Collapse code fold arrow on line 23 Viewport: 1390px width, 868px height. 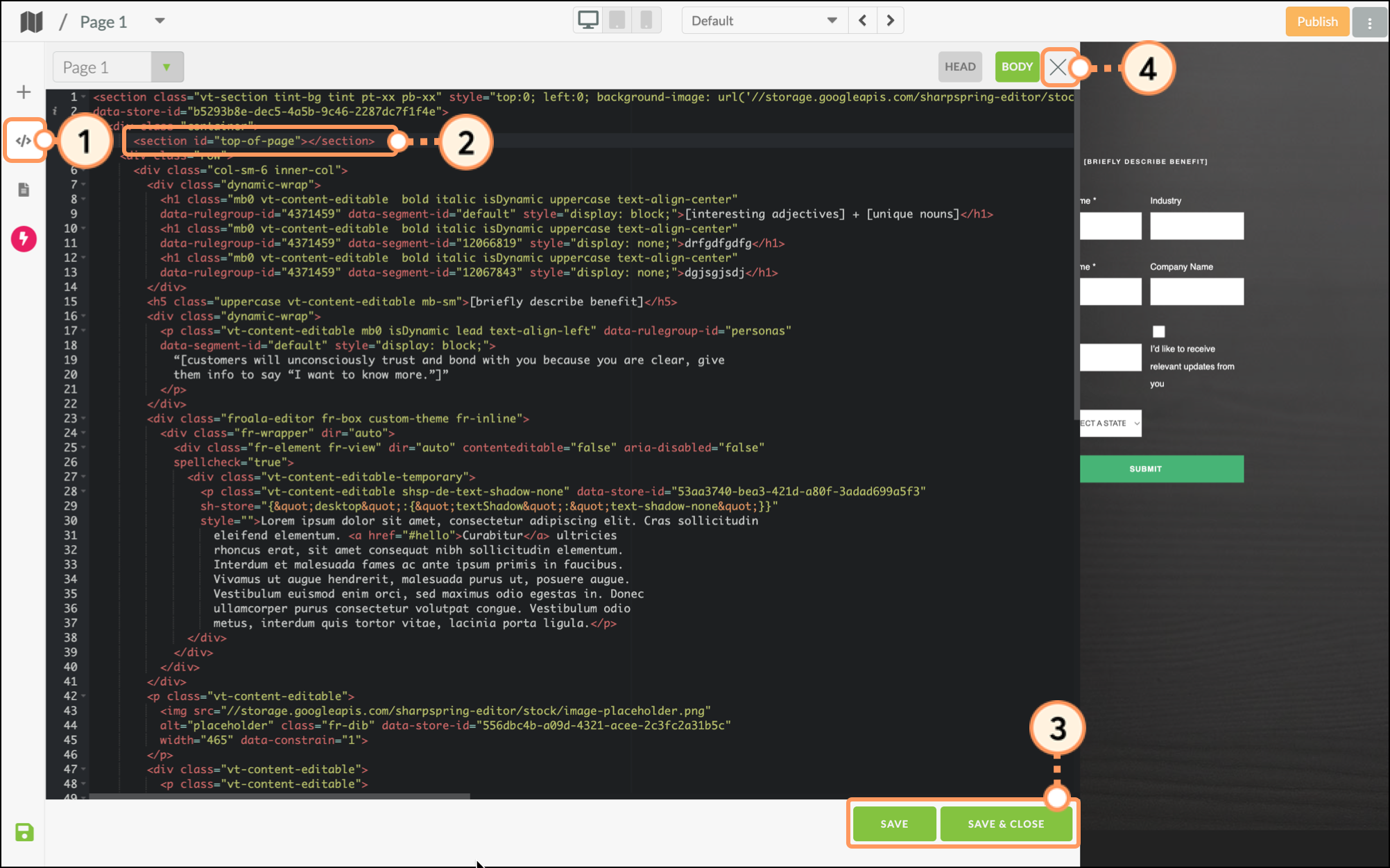point(83,419)
